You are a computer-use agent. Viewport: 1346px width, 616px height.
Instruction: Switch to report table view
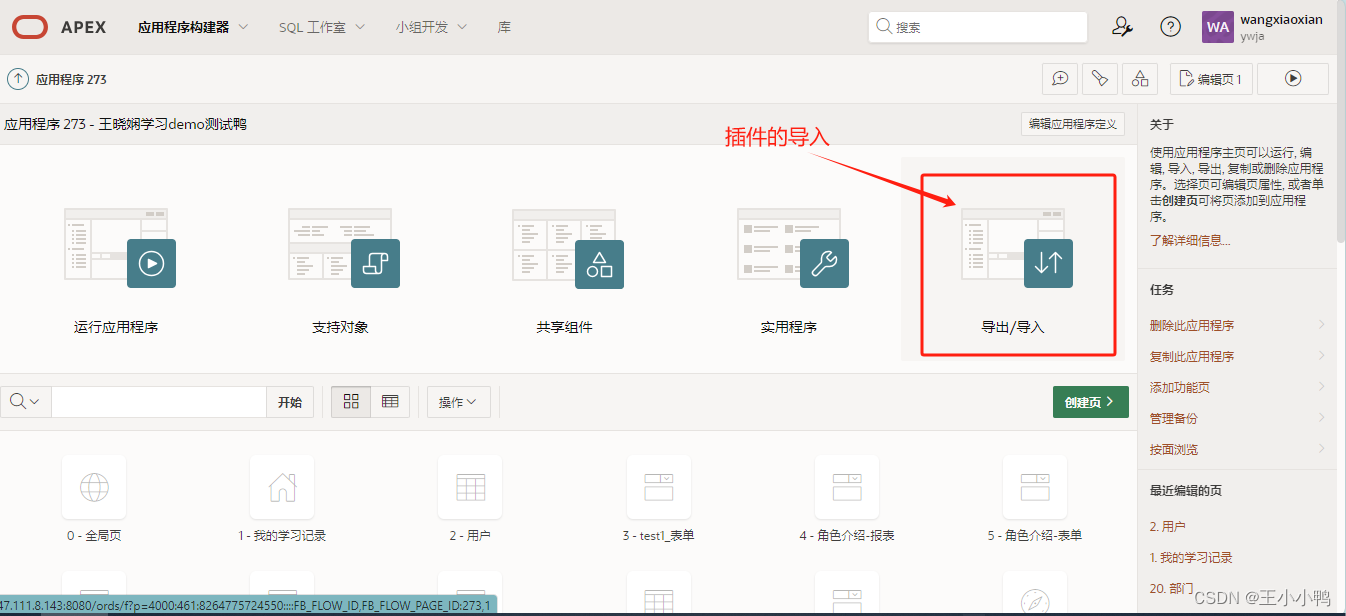coord(390,401)
